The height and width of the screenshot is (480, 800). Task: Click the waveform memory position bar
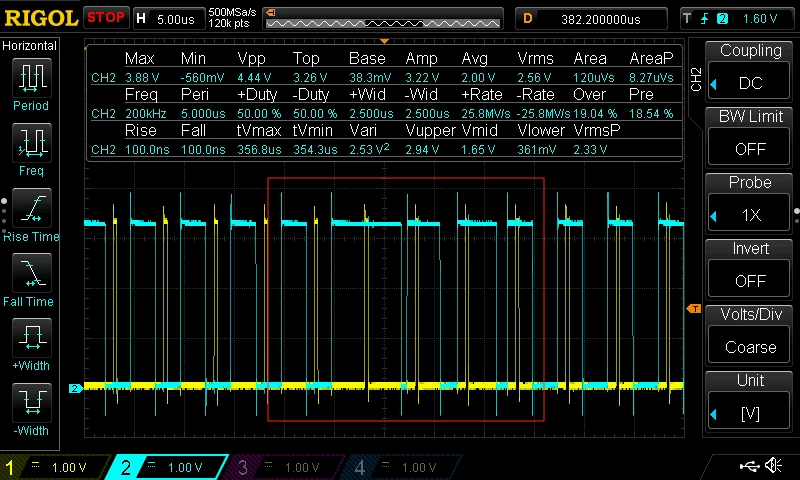coord(383,19)
